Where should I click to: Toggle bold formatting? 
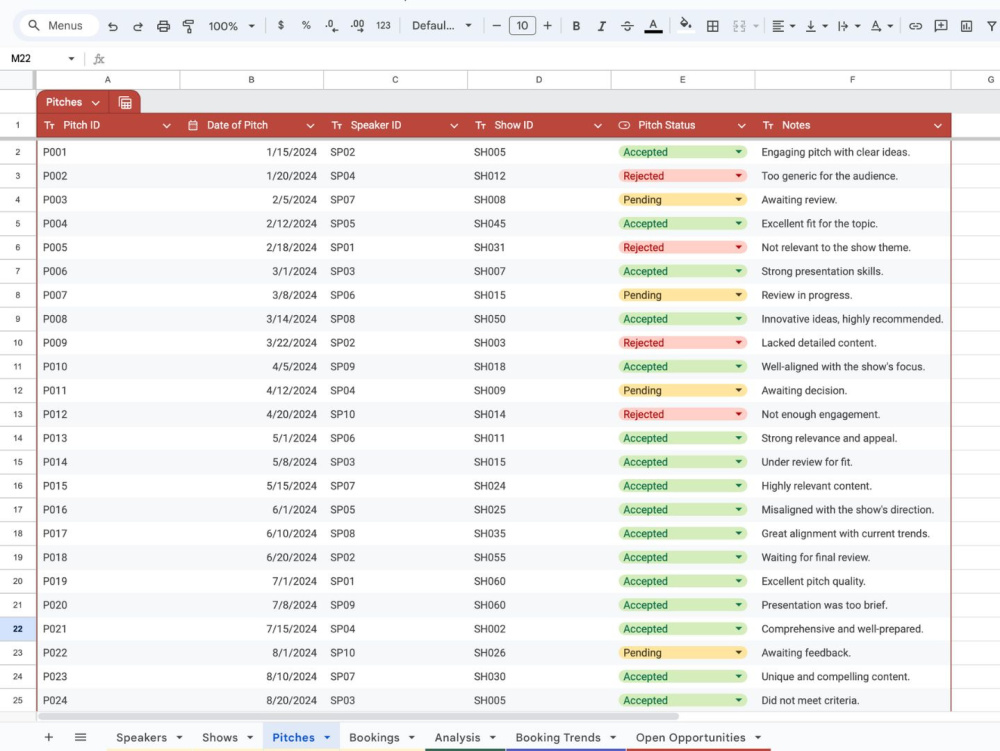[576, 26]
